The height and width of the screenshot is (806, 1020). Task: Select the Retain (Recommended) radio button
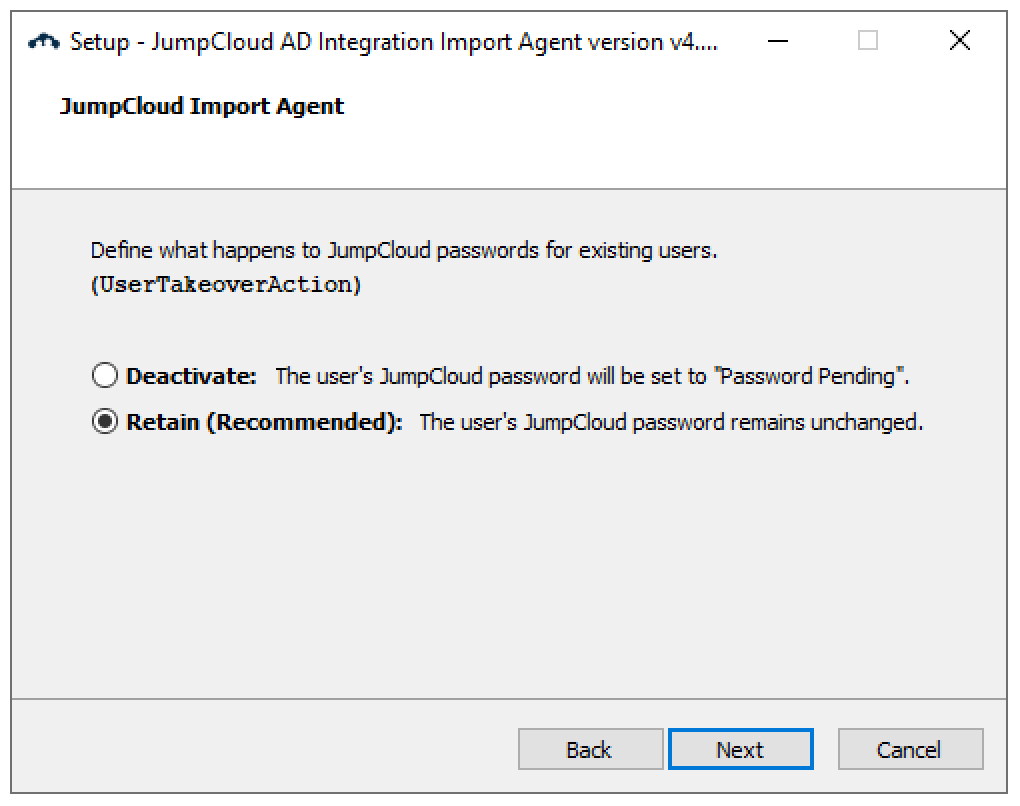click(x=104, y=422)
